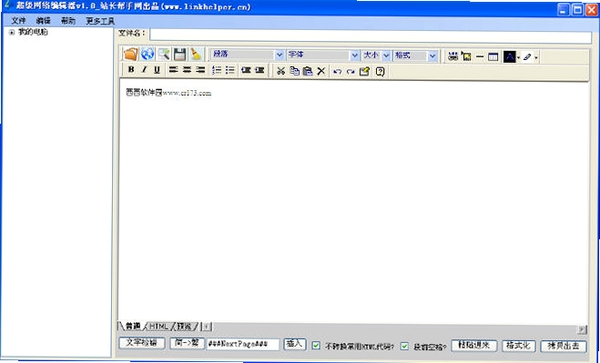This screenshot has height=363, width=600.
Task: Click the scissors cut icon
Action: [x=281, y=71]
